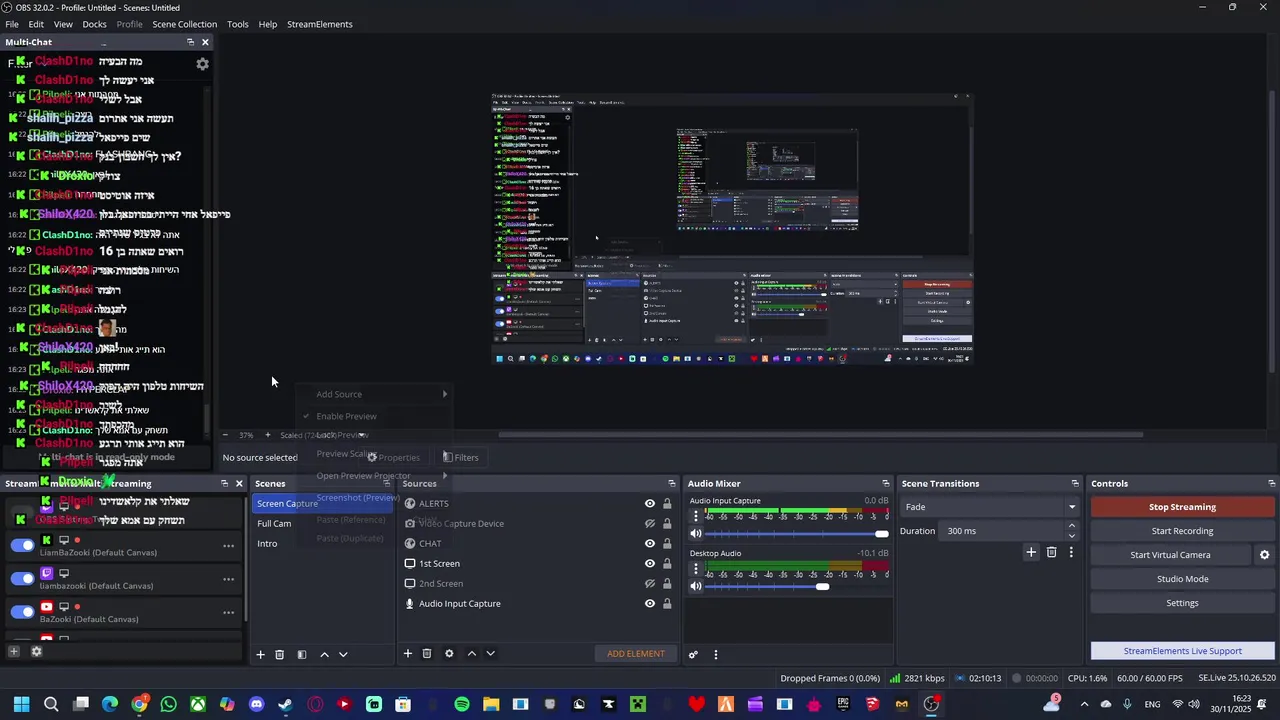Open options dots for BaZooki YouTube destination
Viewport: 1280px width, 720px height.
(x=228, y=611)
